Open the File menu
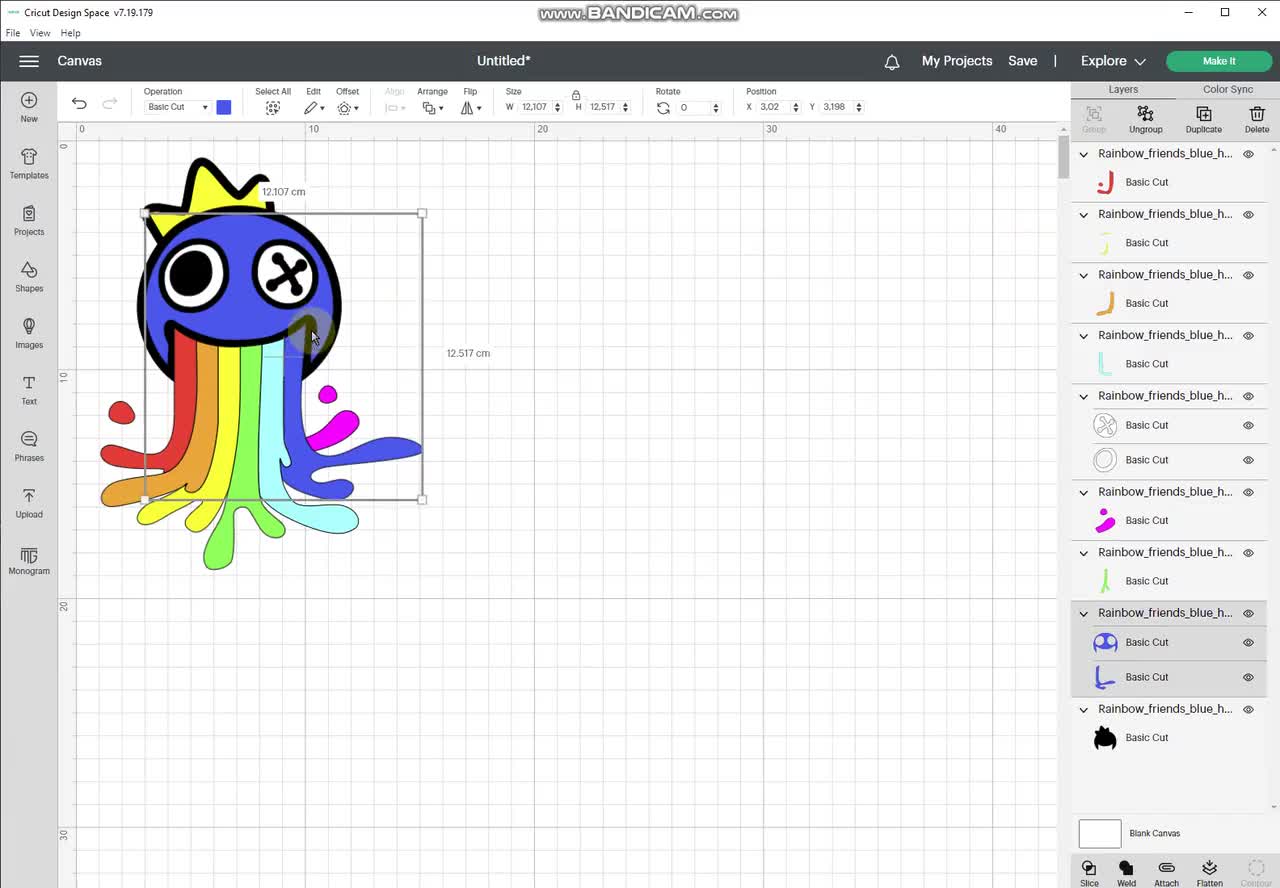Image resolution: width=1280 pixels, height=888 pixels. (x=13, y=33)
